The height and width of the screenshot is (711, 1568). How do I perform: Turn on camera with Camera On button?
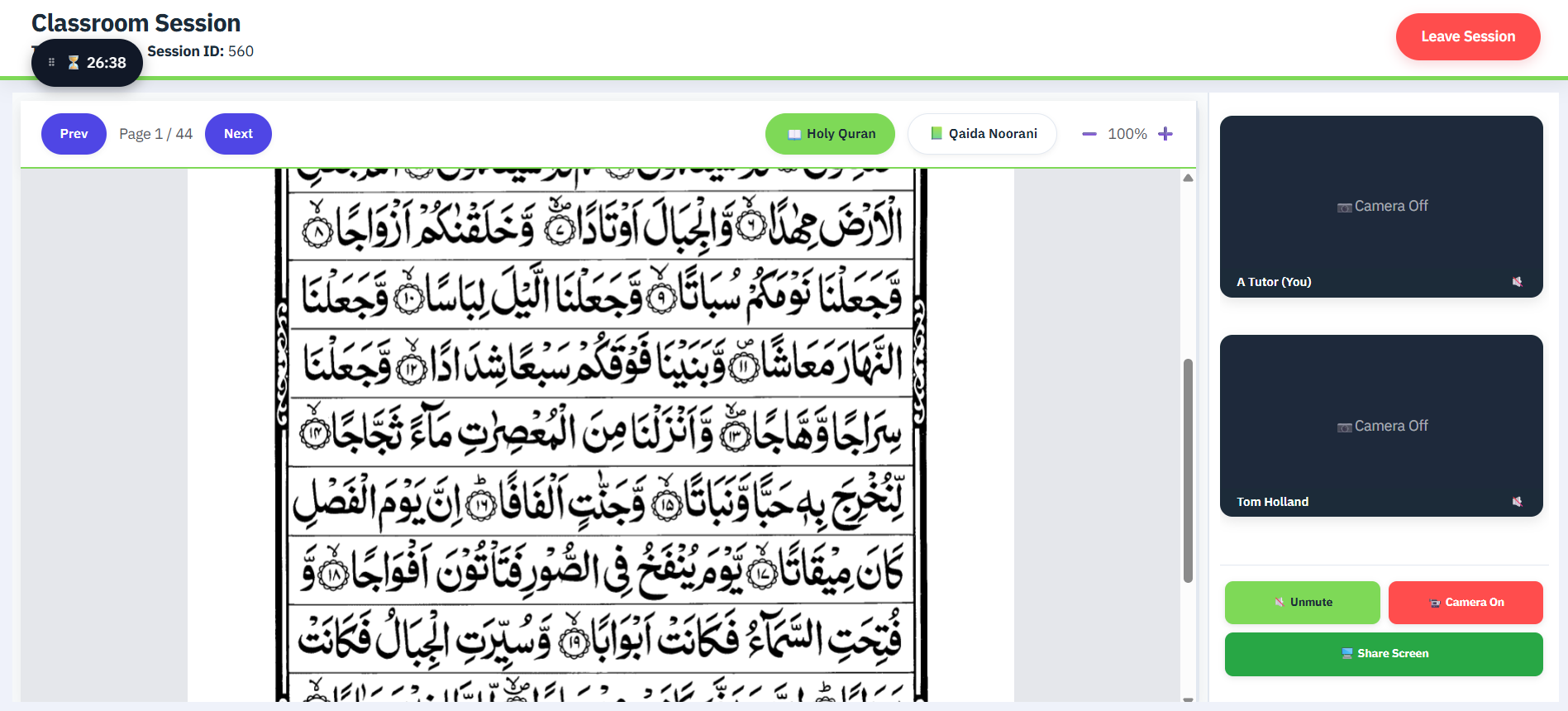click(1465, 603)
